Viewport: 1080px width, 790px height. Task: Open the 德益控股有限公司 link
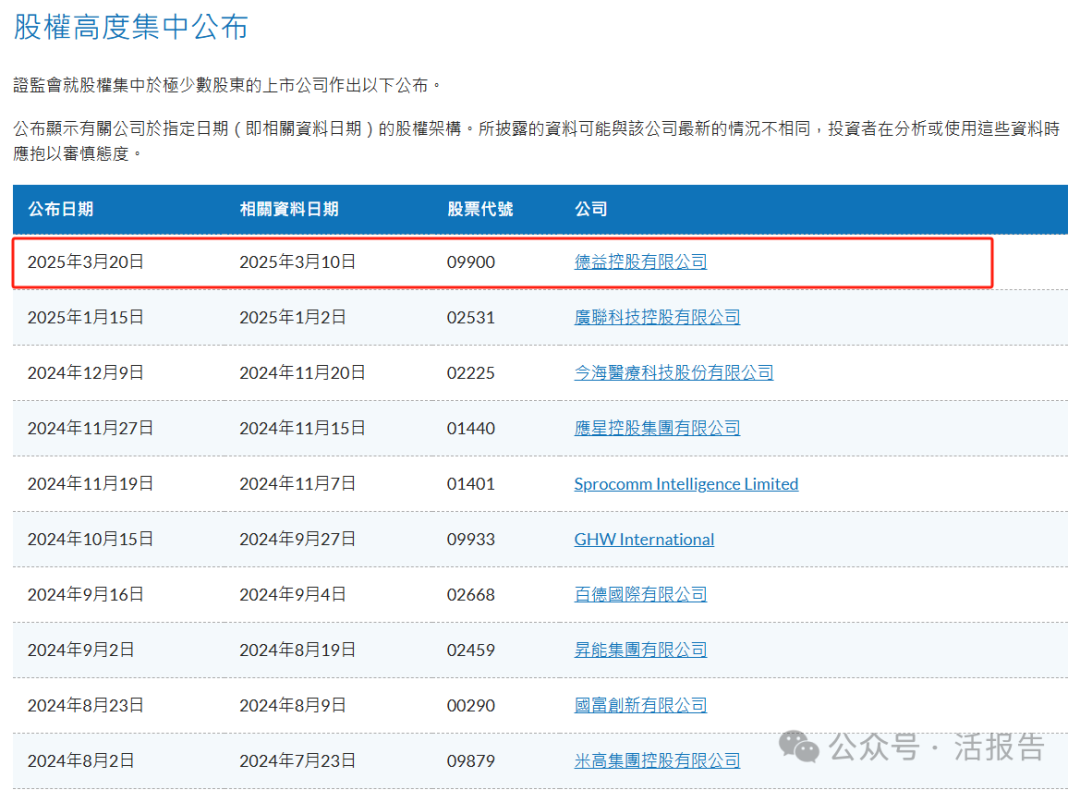pyautogui.click(x=640, y=262)
